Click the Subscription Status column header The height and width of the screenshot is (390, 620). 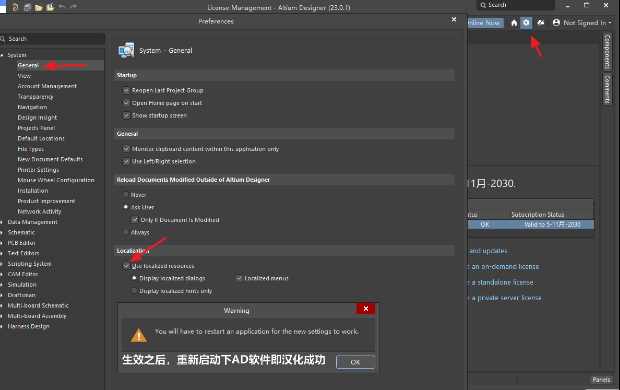point(538,215)
